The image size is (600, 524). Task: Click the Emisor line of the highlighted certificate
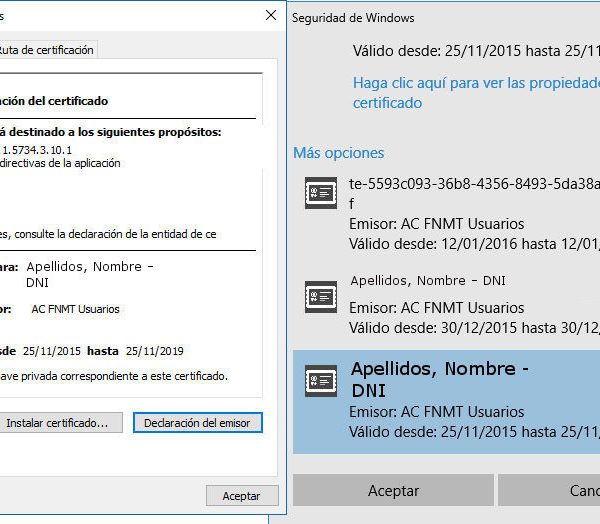click(436, 411)
